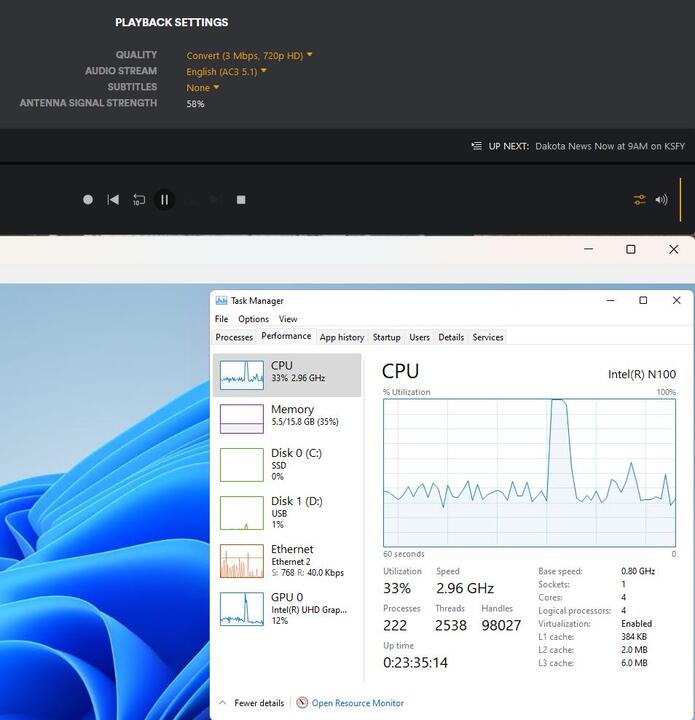Screen dimensions: 695x720
Task: Open the Subtitles dropdown showing None
Action: coord(202,88)
